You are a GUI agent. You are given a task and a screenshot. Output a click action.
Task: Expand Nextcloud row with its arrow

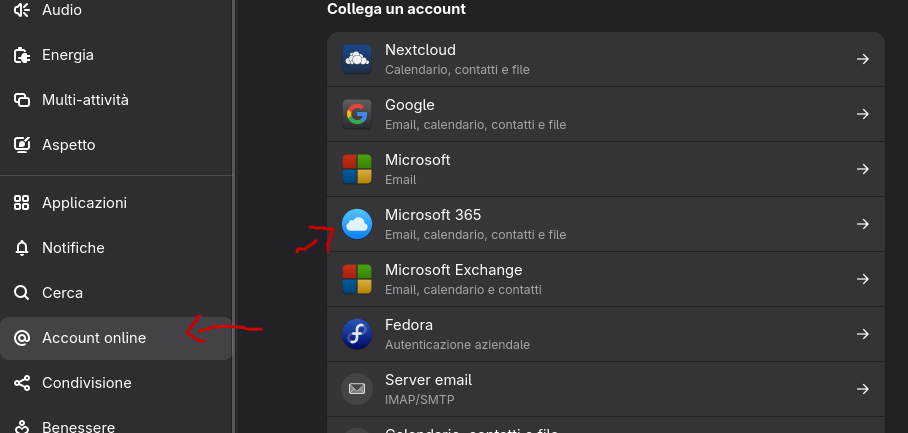pyautogui.click(x=862, y=59)
